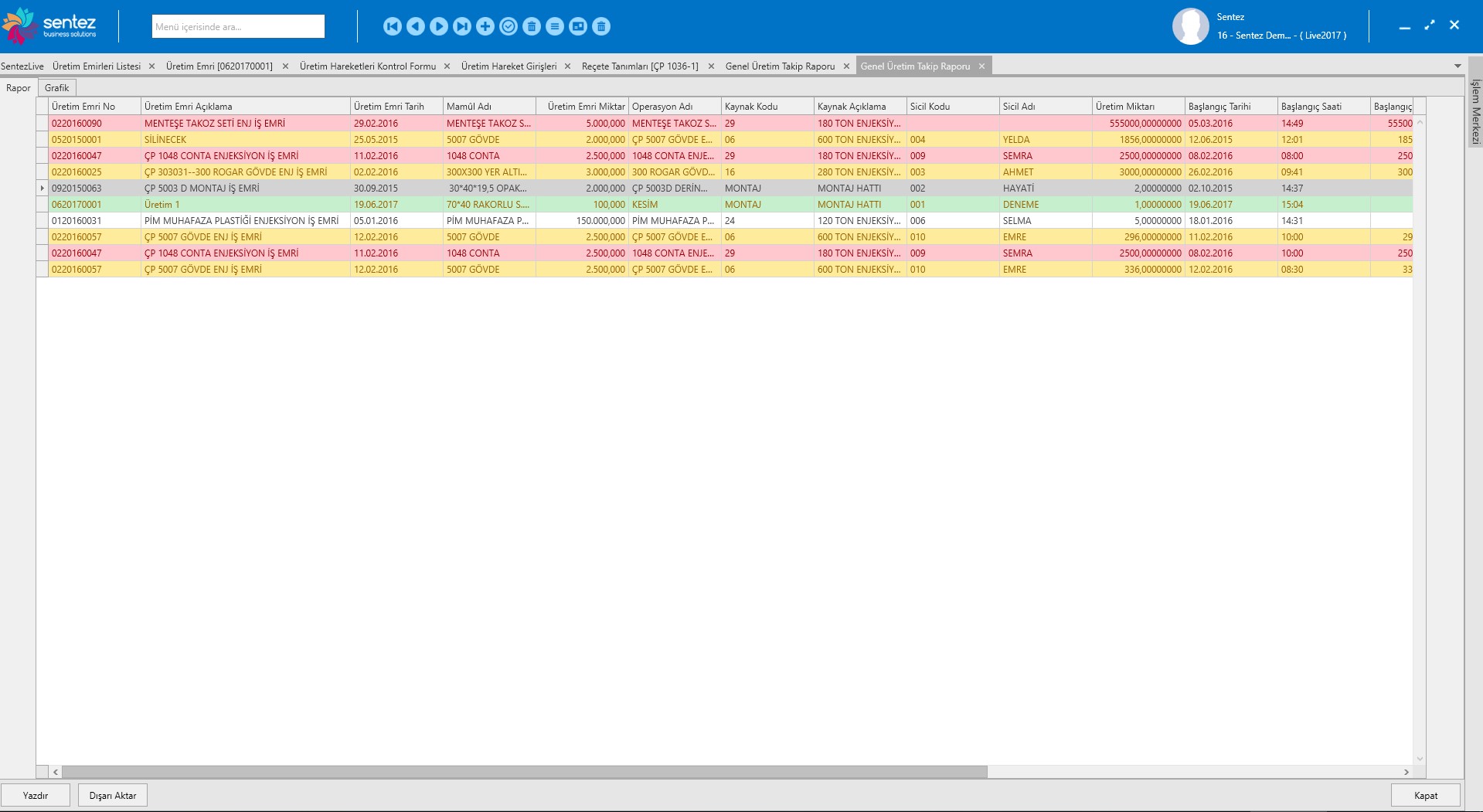The image size is (1483, 812).
Task: Open the tab overflow dropdown arrow
Action: (x=1457, y=66)
